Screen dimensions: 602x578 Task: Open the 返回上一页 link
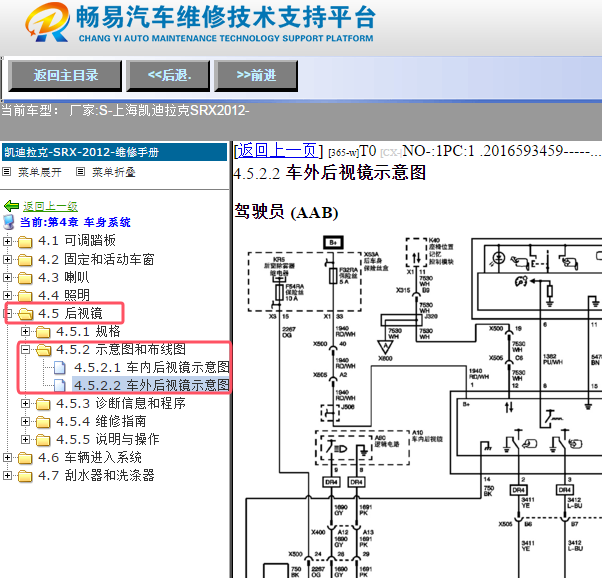[276, 151]
